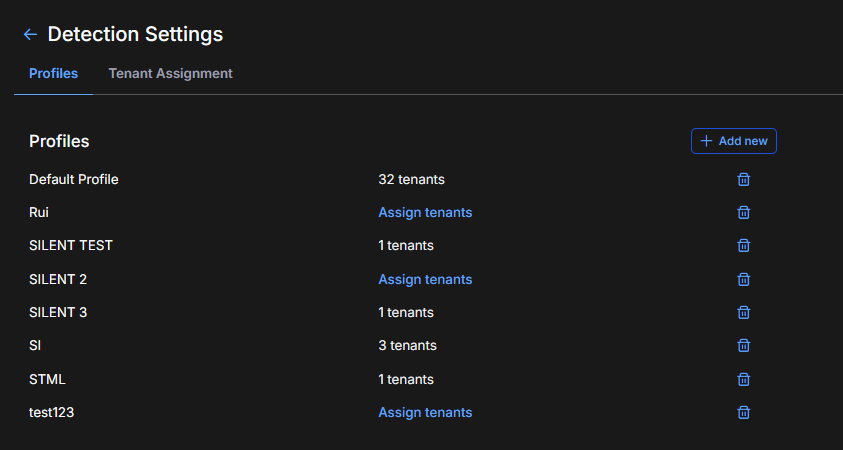This screenshot has height=450, width=843.
Task: Assign tenants to the Rui profile
Action: [425, 212]
